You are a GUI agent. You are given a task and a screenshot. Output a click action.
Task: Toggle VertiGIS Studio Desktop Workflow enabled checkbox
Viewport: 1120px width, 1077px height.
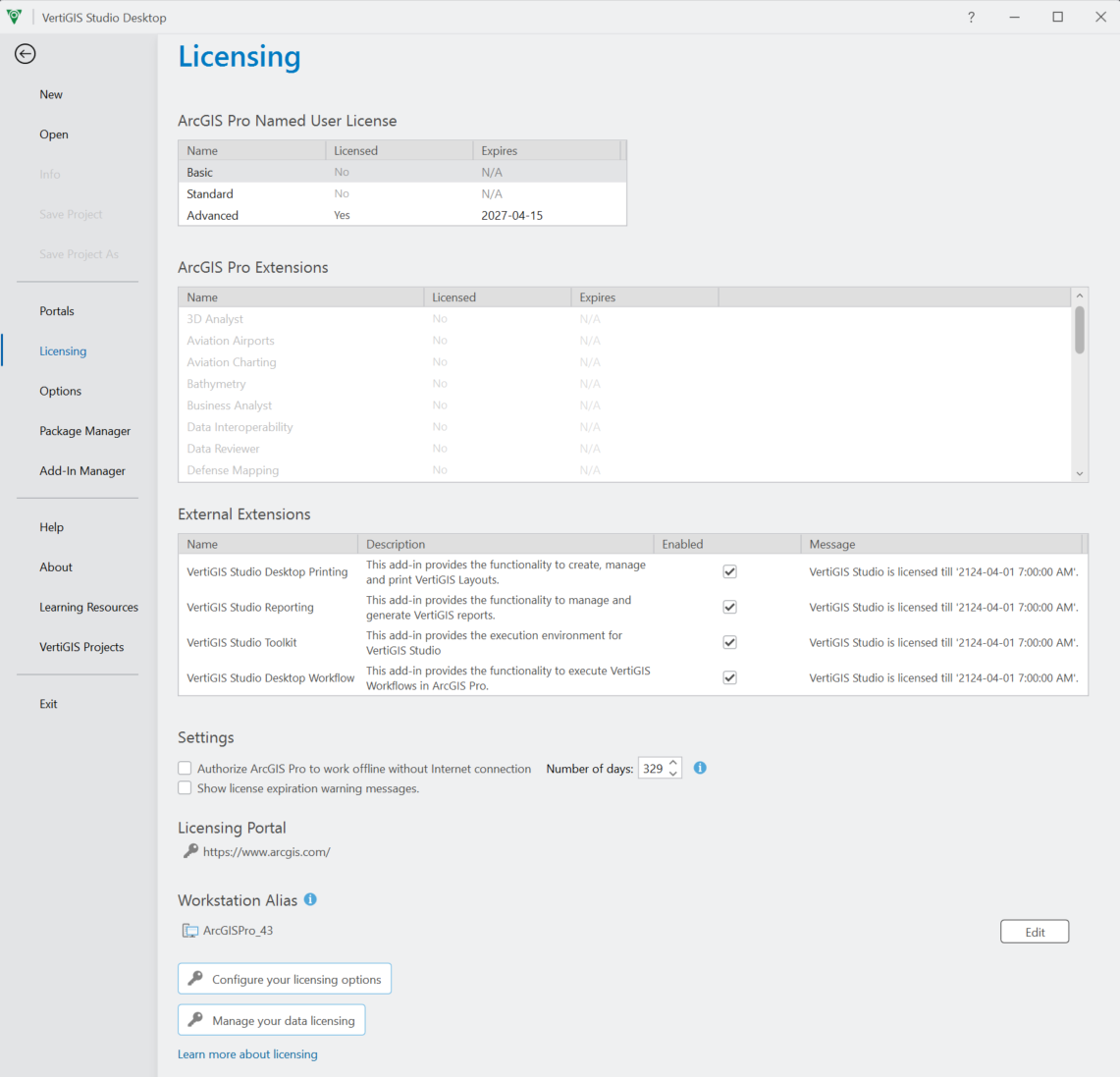tap(729, 677)
